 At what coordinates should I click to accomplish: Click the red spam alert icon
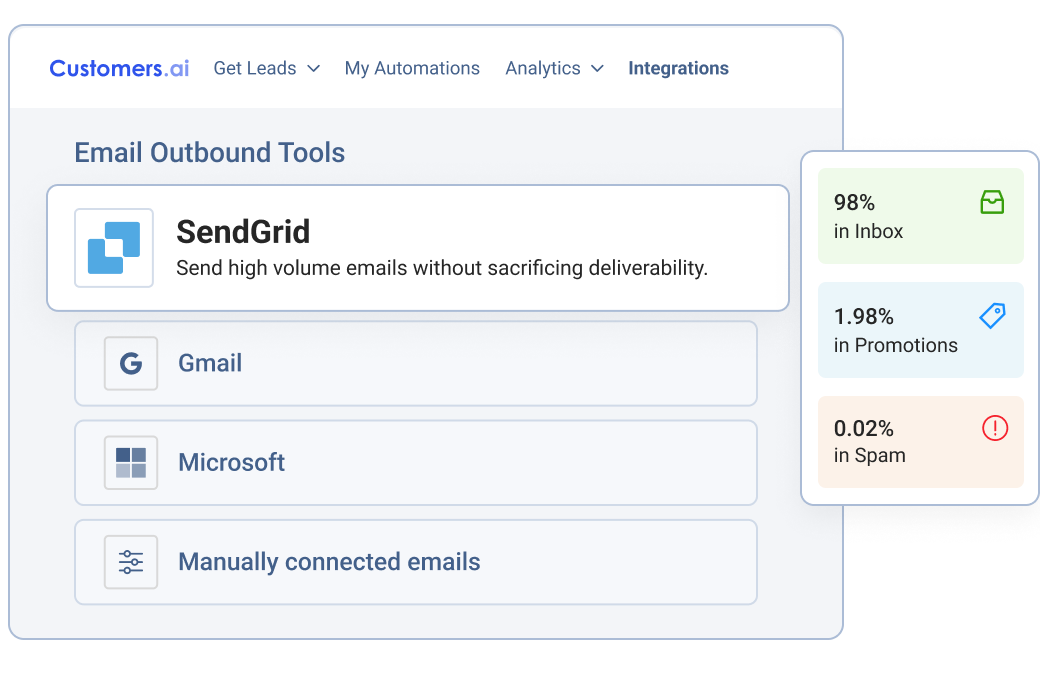coord(995,428)
